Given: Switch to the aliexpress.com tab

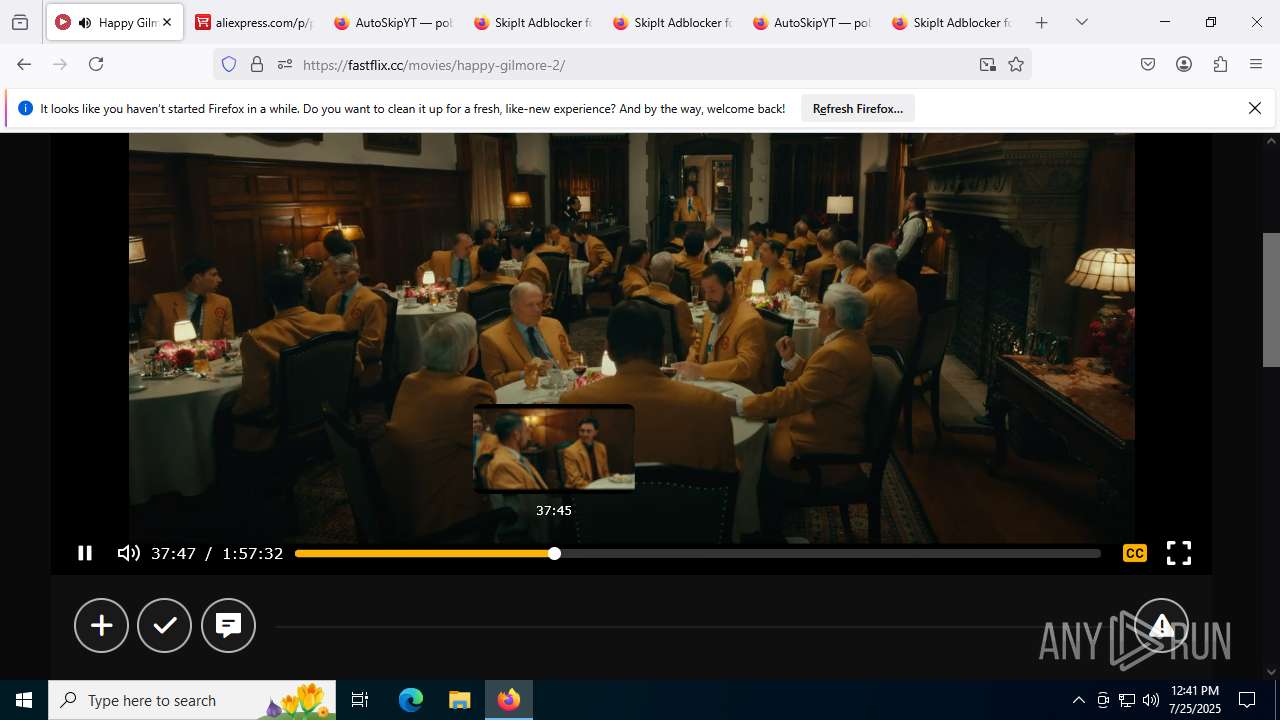Looking at the screenshot, I should (254, 22).
